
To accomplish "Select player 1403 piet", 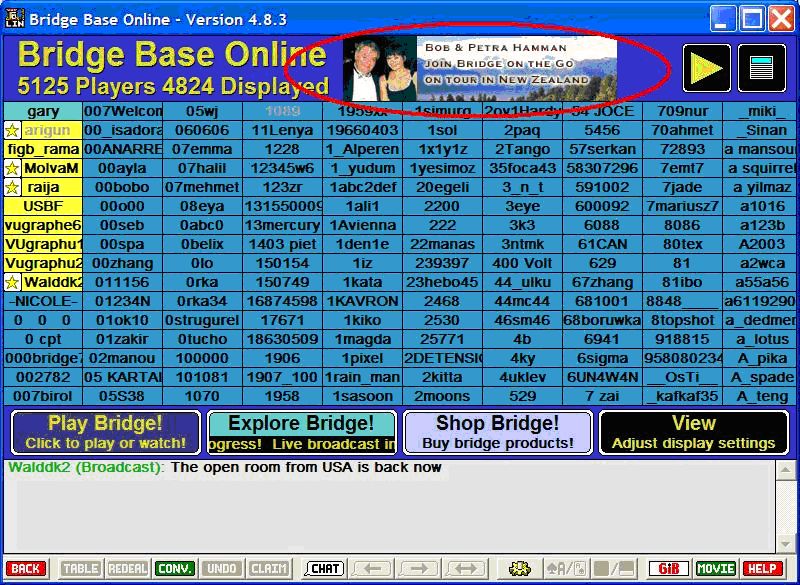I will pyautogui.click(x=283, y=245).
